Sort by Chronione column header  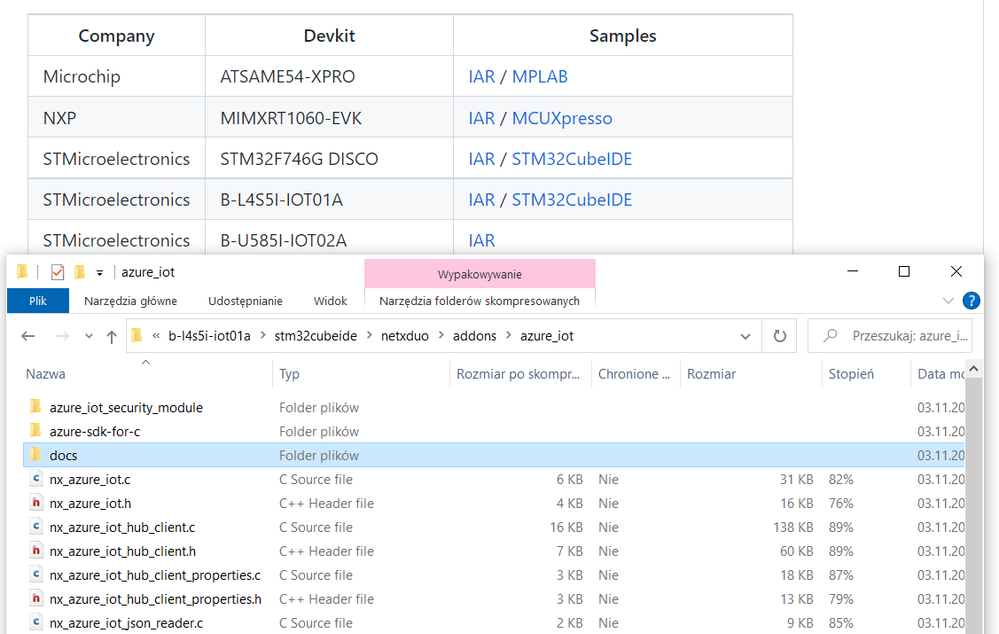tap(634, 374)
